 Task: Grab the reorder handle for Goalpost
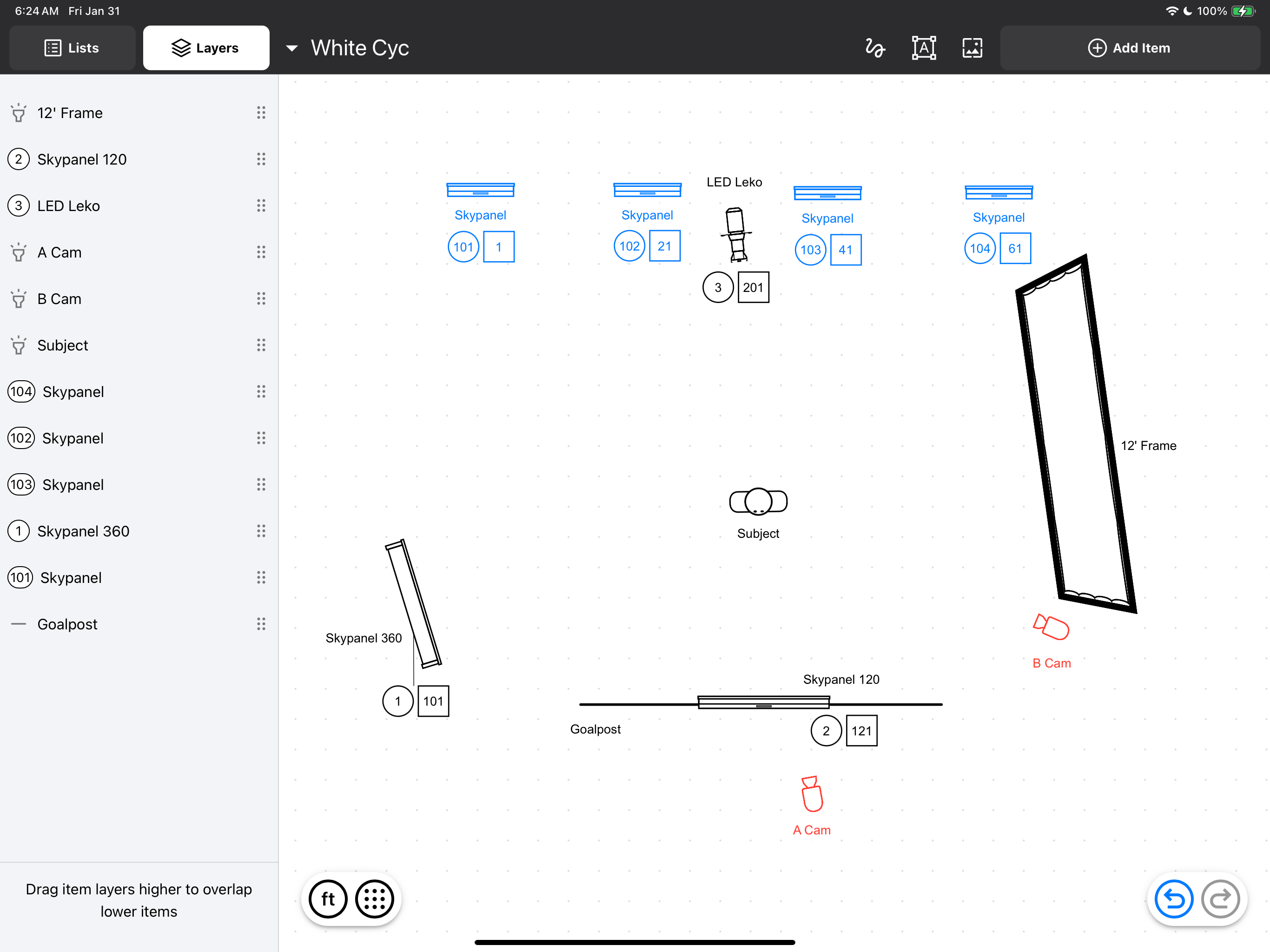pos(261,624)
